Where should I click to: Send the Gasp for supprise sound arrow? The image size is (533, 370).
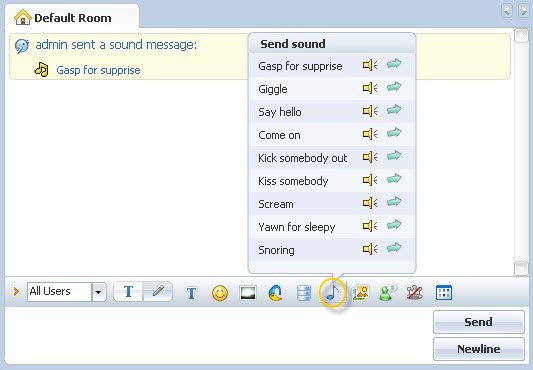coord(394,64)
